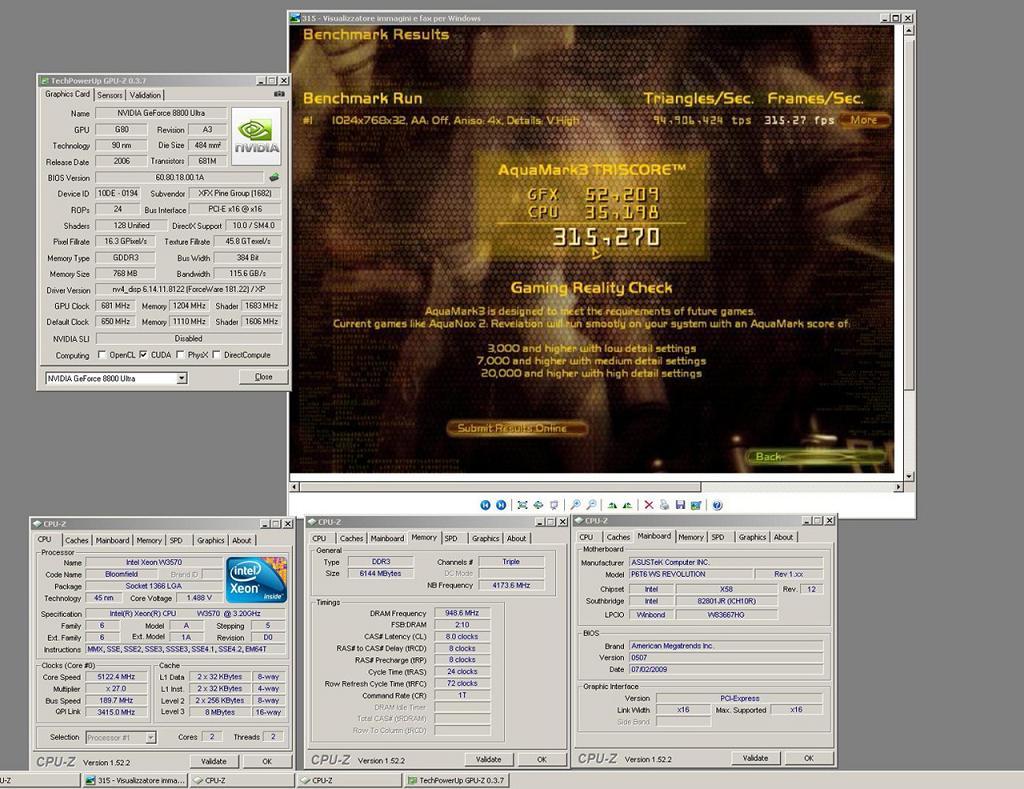Image resolution: width=1024 pixels, height=789 pixels.
Task: Delete the image with red X icon
Action: [x=648, y=505]
